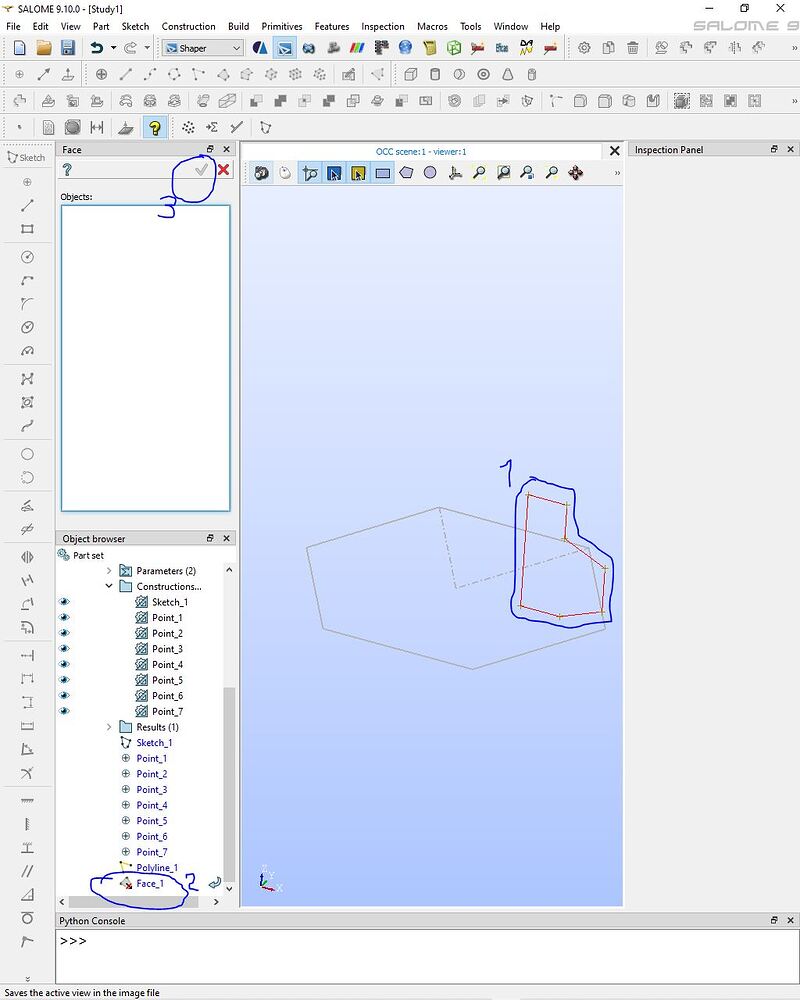800x1000 pixels.
Task: Open the Build menu
Action: 239,27
